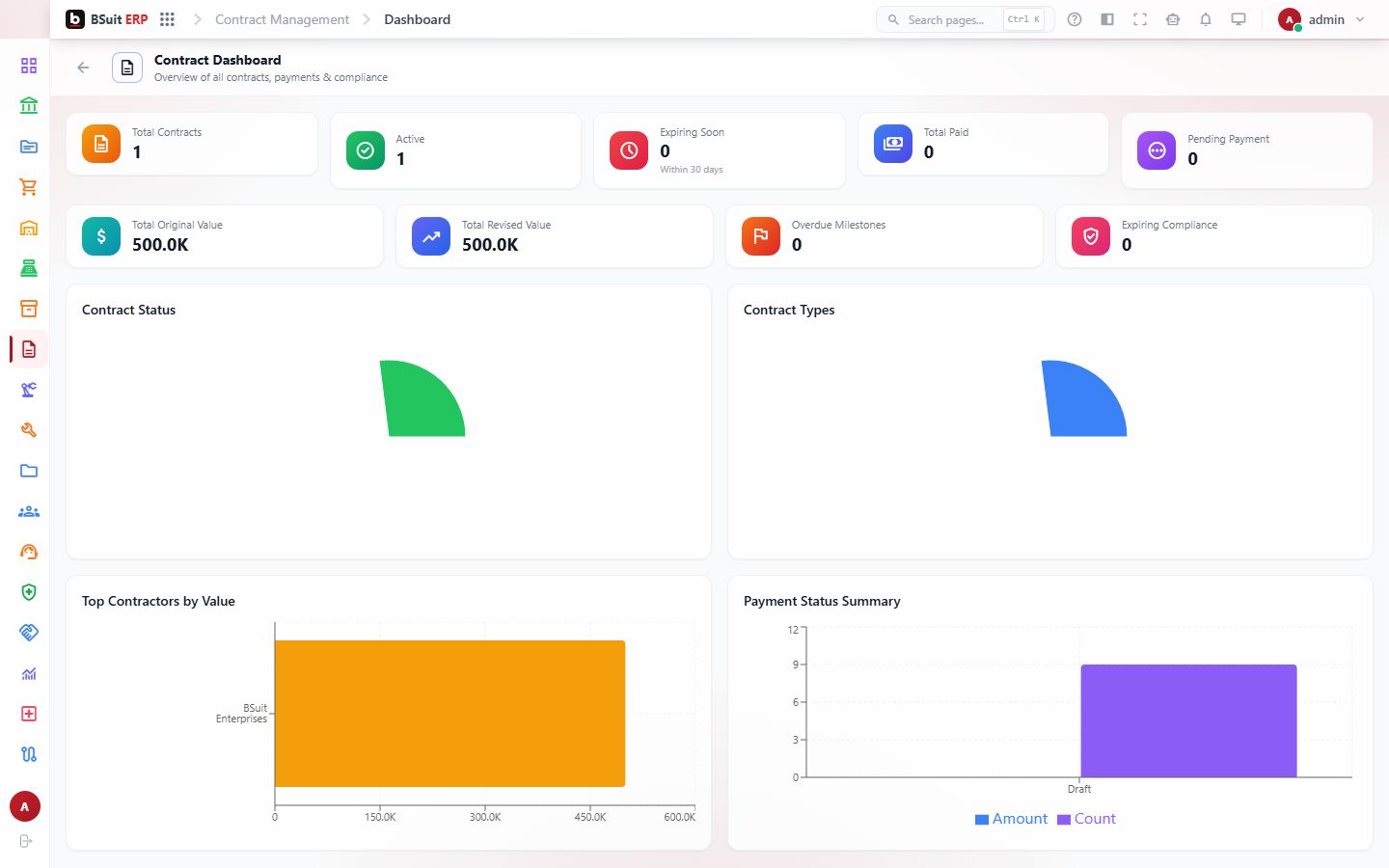
Task: Expand the admin user menu
Action: tap(1321, 19)
